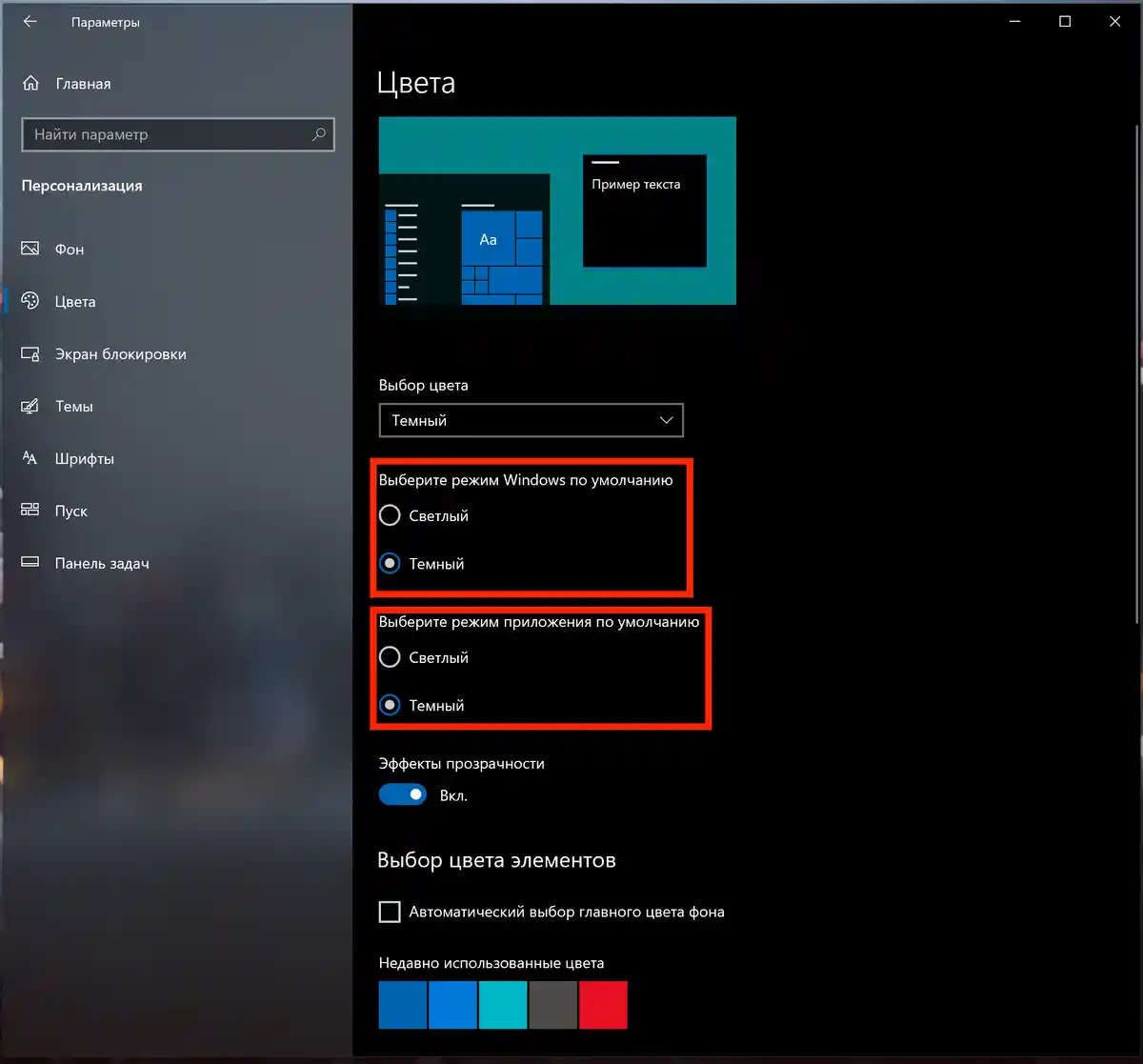Close the Параметры window
This screenshot has width=1143, height=1064.
[1115, 21]
